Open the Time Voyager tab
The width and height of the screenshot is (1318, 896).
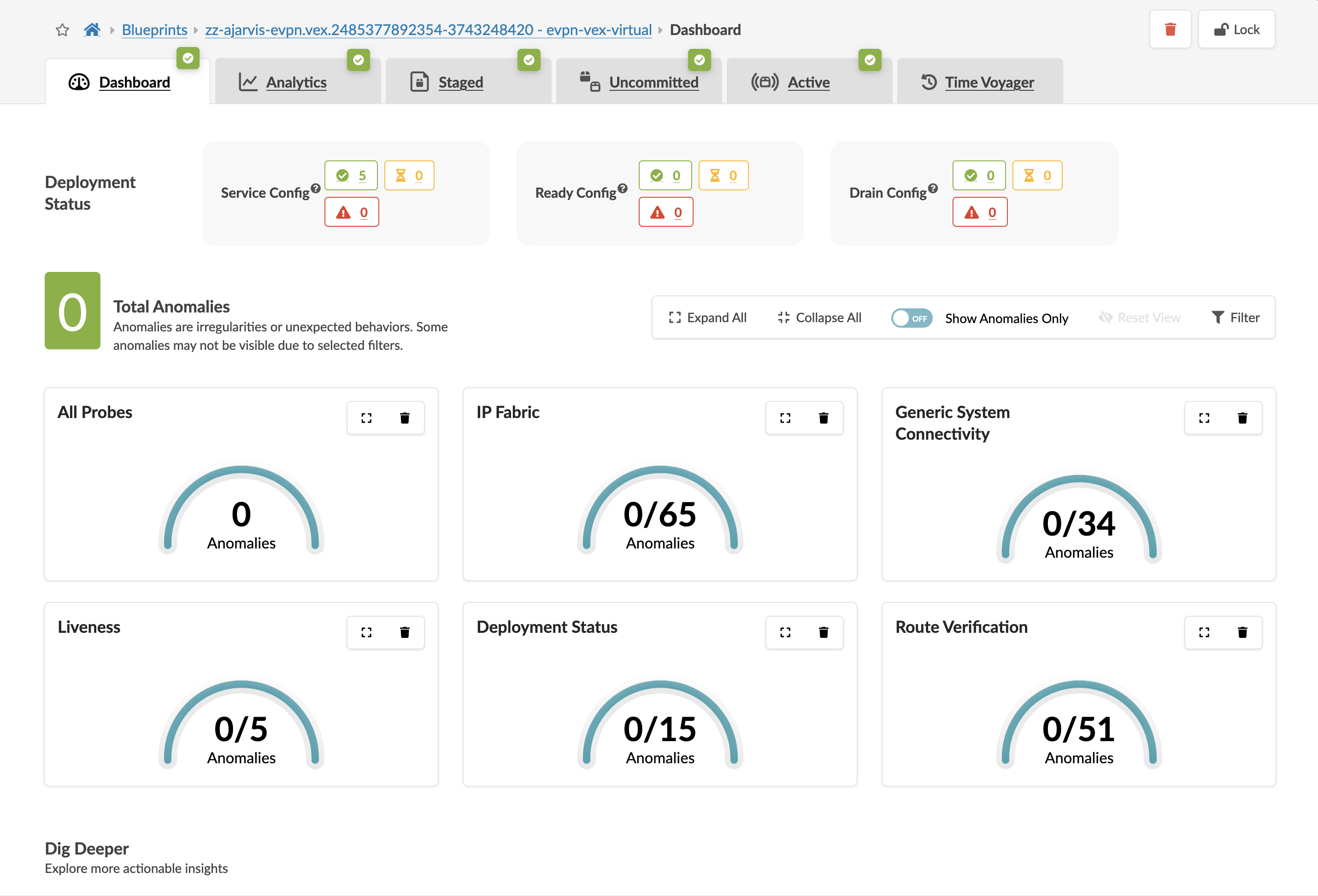[x=988, y=82]
